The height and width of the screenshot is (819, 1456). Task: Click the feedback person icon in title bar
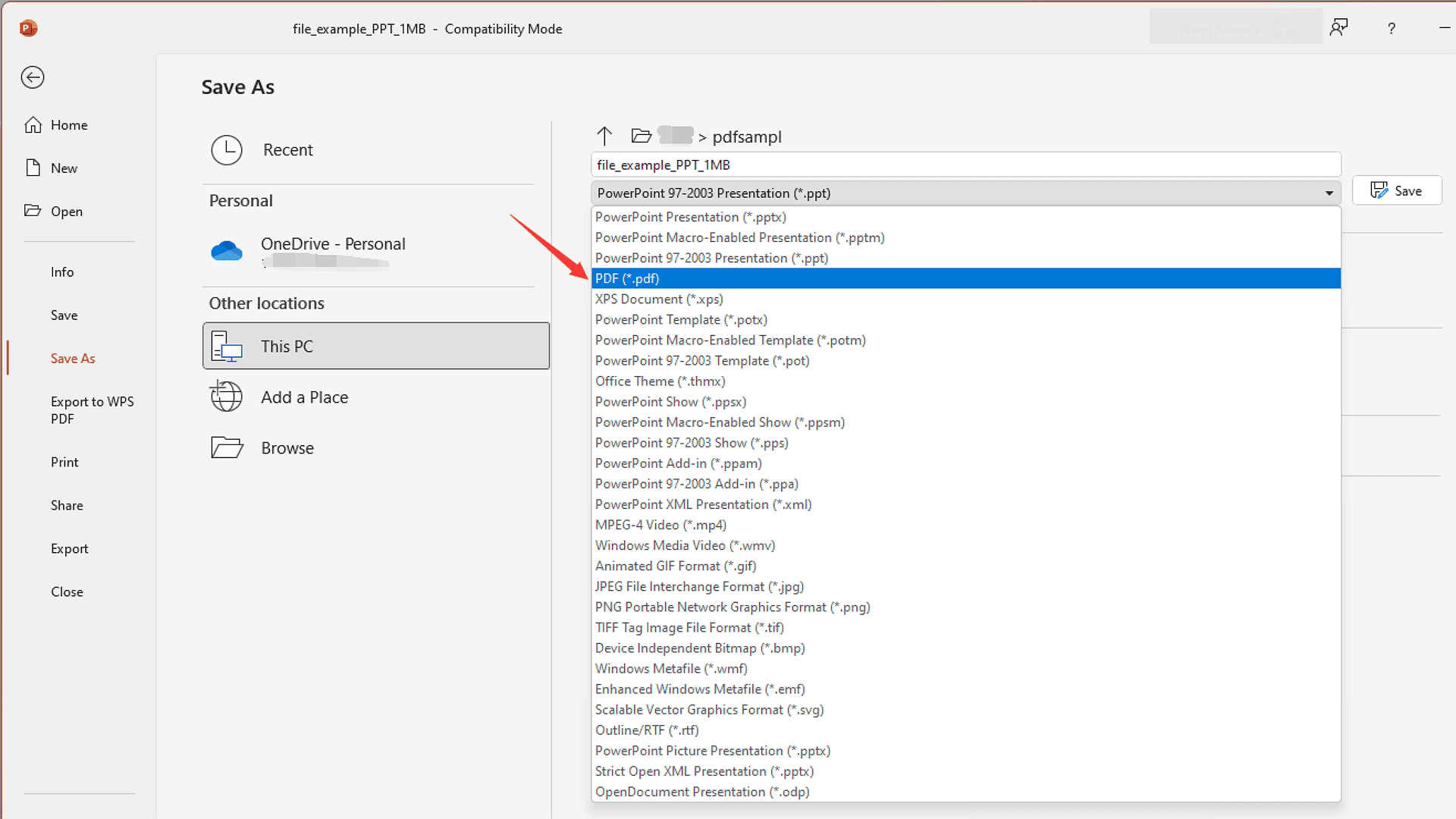(1339, 28)
